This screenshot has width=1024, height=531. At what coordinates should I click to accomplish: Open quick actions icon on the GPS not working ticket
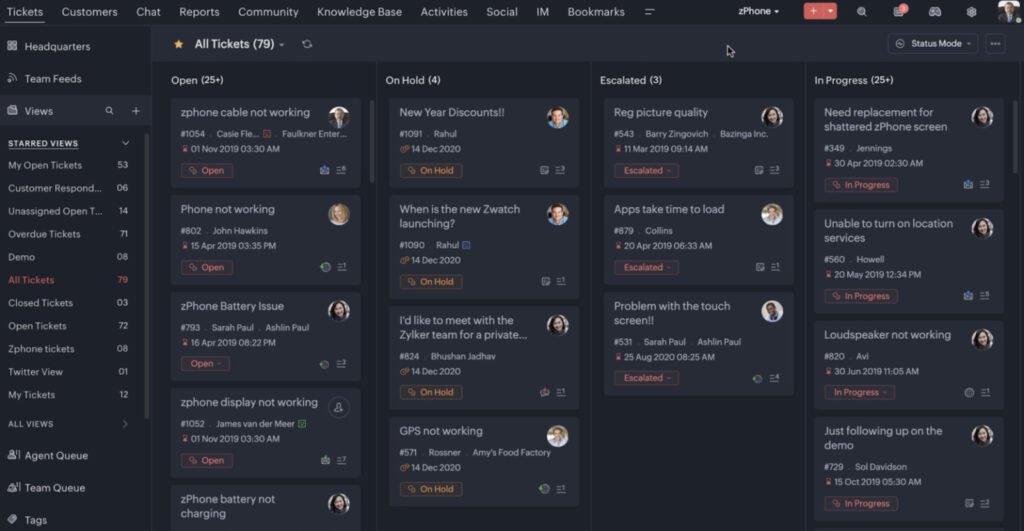pyautogui.click(x=561, y=489)
